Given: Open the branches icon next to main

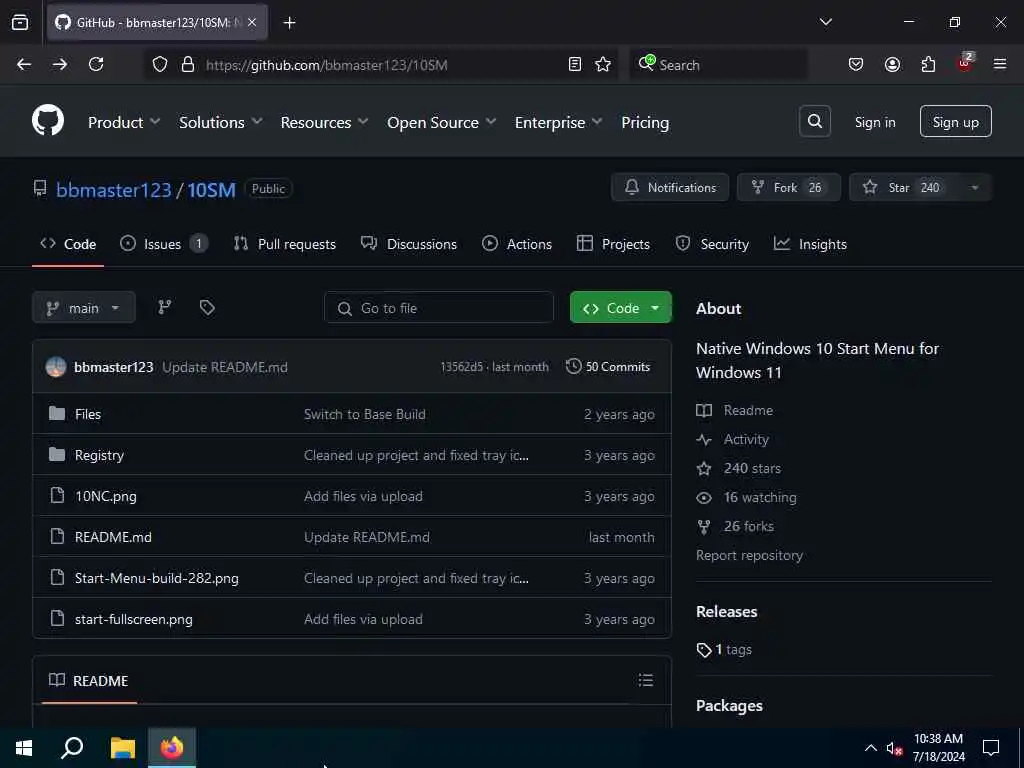Looking at the screenshot, I should [x=165, y=308].
